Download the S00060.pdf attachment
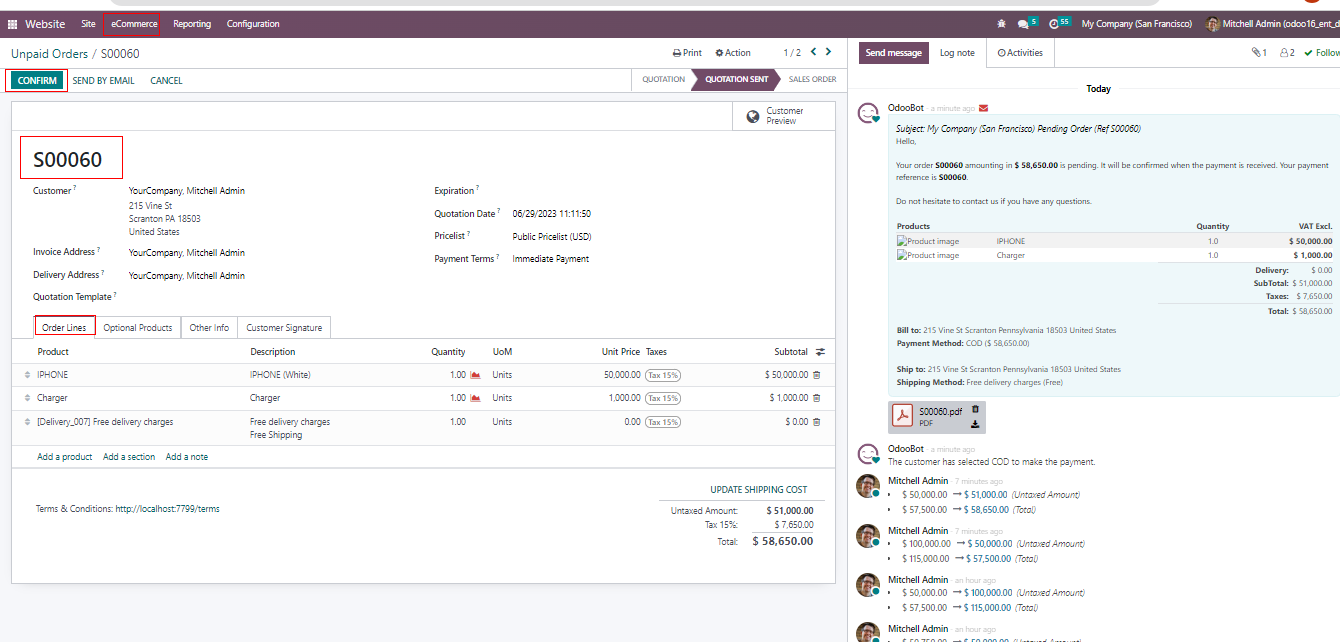1340x642 pixels. point(975,424)
